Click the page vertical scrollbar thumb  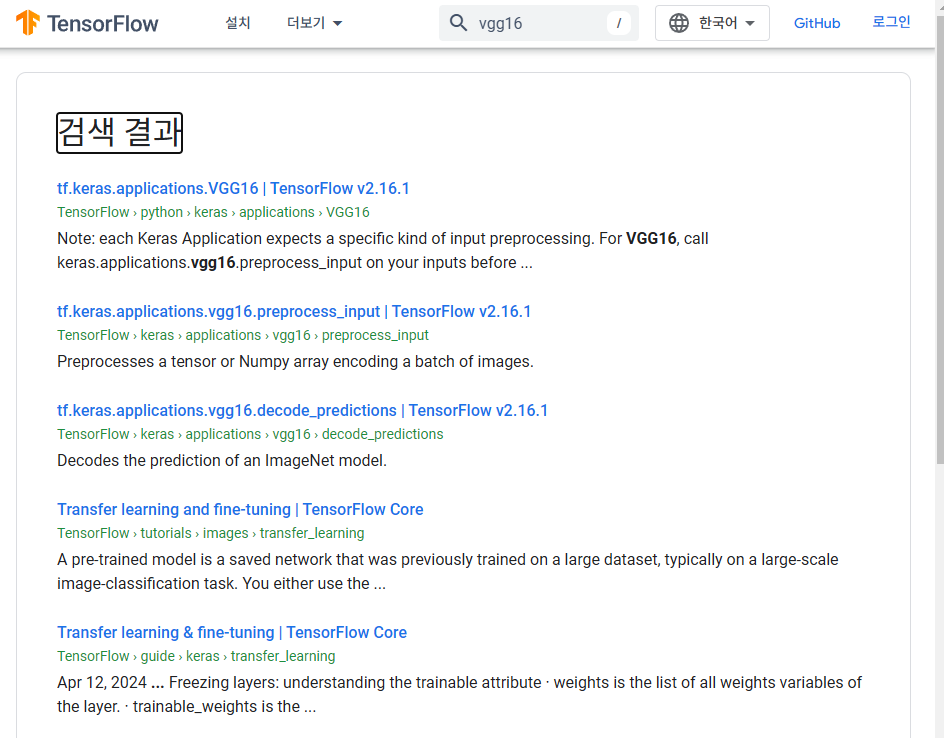(939, 240)
